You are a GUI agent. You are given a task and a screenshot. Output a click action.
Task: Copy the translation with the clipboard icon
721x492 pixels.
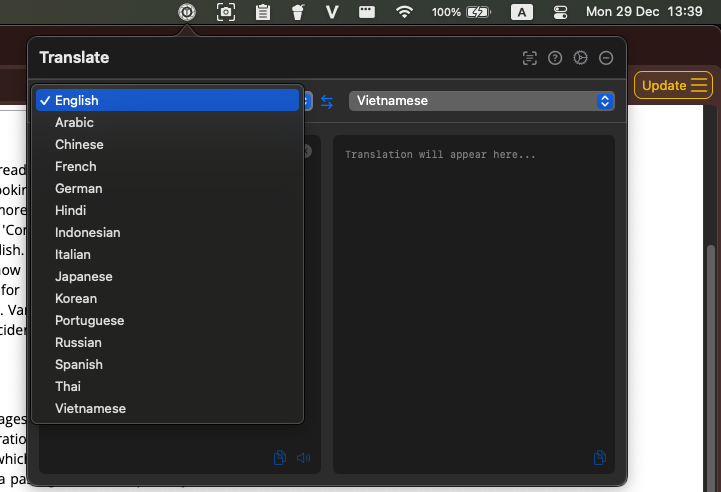pyautogui.click(x=599, y=458)
